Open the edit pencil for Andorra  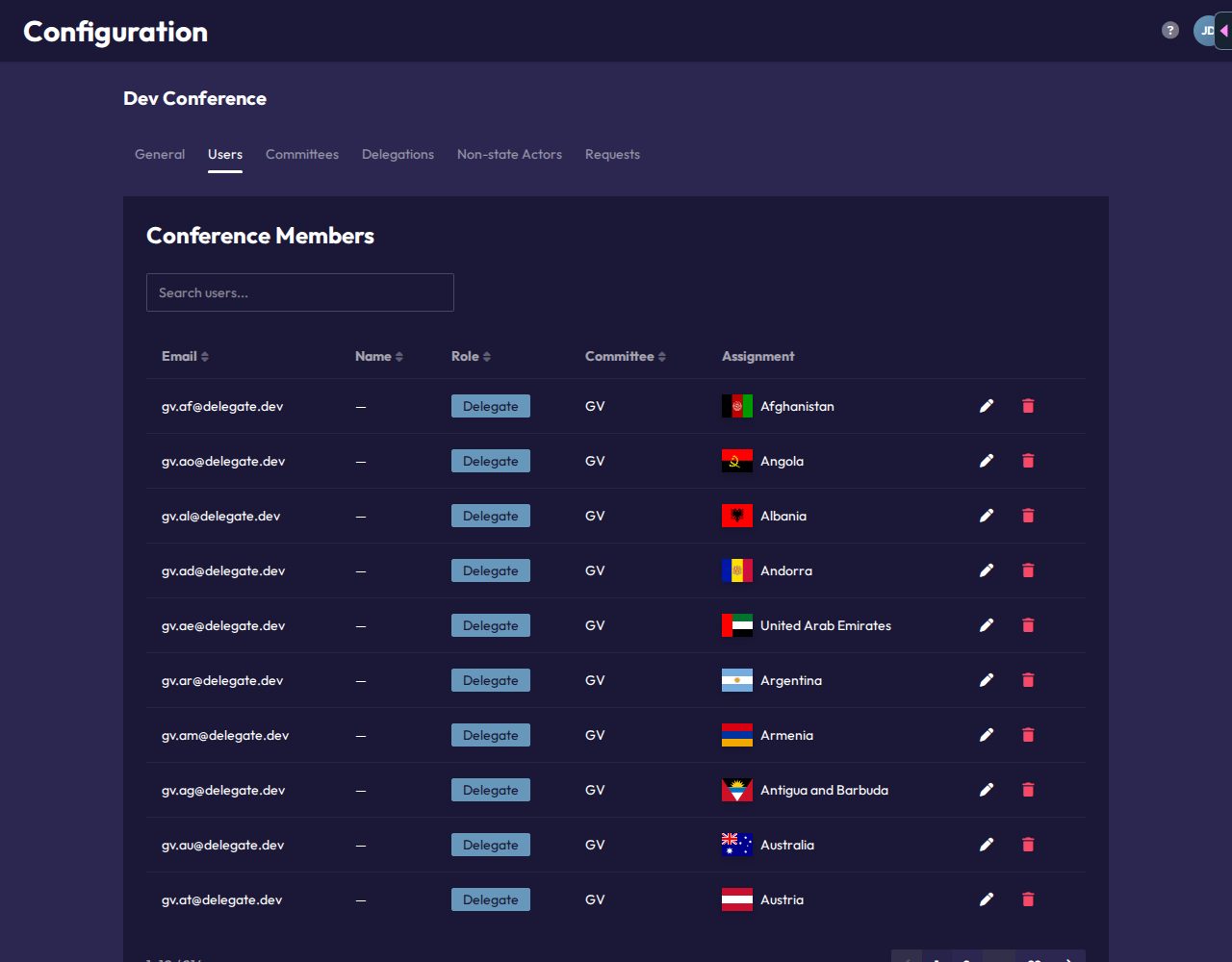pyautogui.click(x=987, y=570)
